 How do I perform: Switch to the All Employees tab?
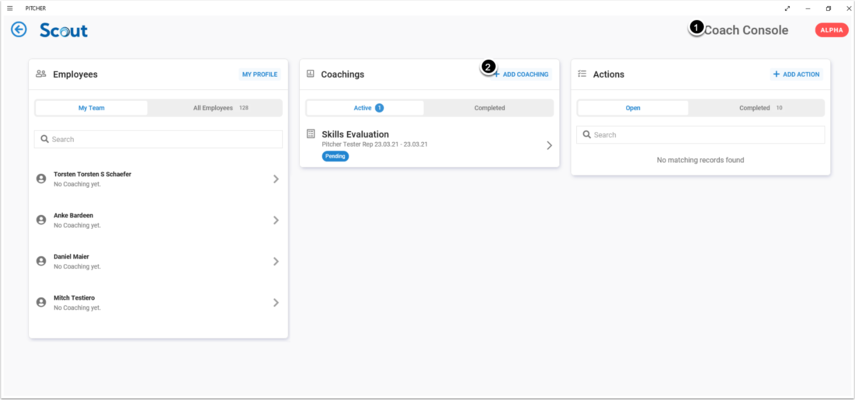click(215, 108)
